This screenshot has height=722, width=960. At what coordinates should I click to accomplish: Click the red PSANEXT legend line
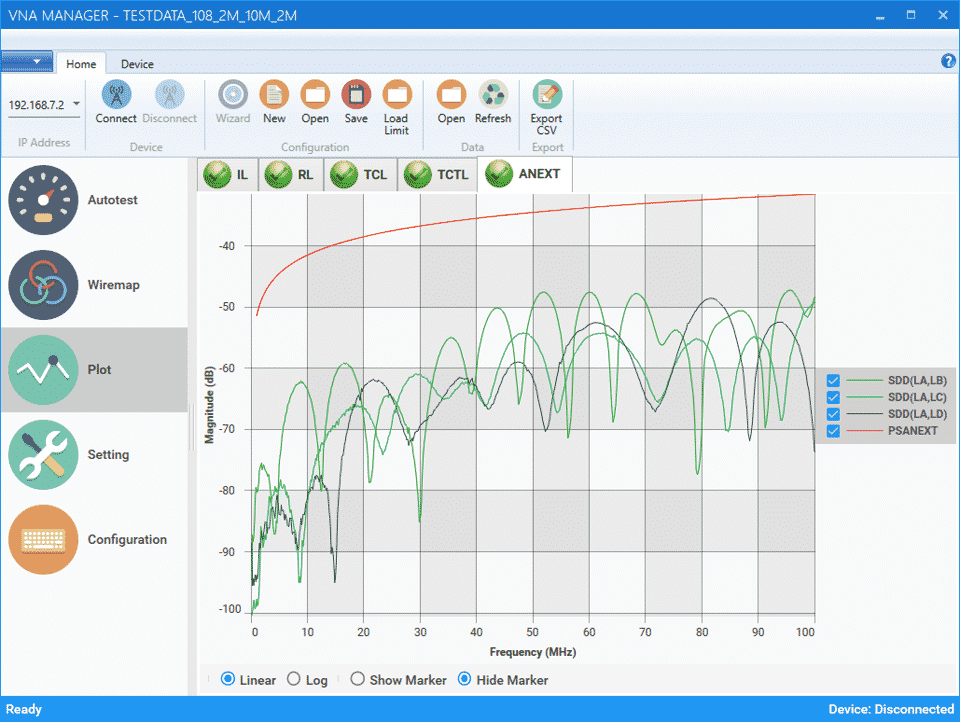click(x=864, y=431)
